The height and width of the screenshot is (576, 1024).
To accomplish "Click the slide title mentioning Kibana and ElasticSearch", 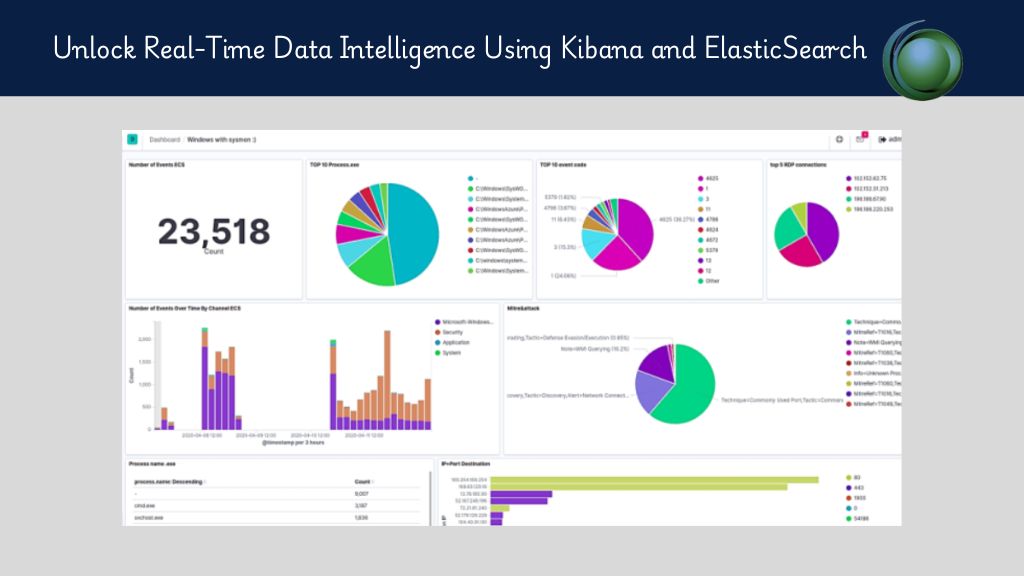I will 460,50.
